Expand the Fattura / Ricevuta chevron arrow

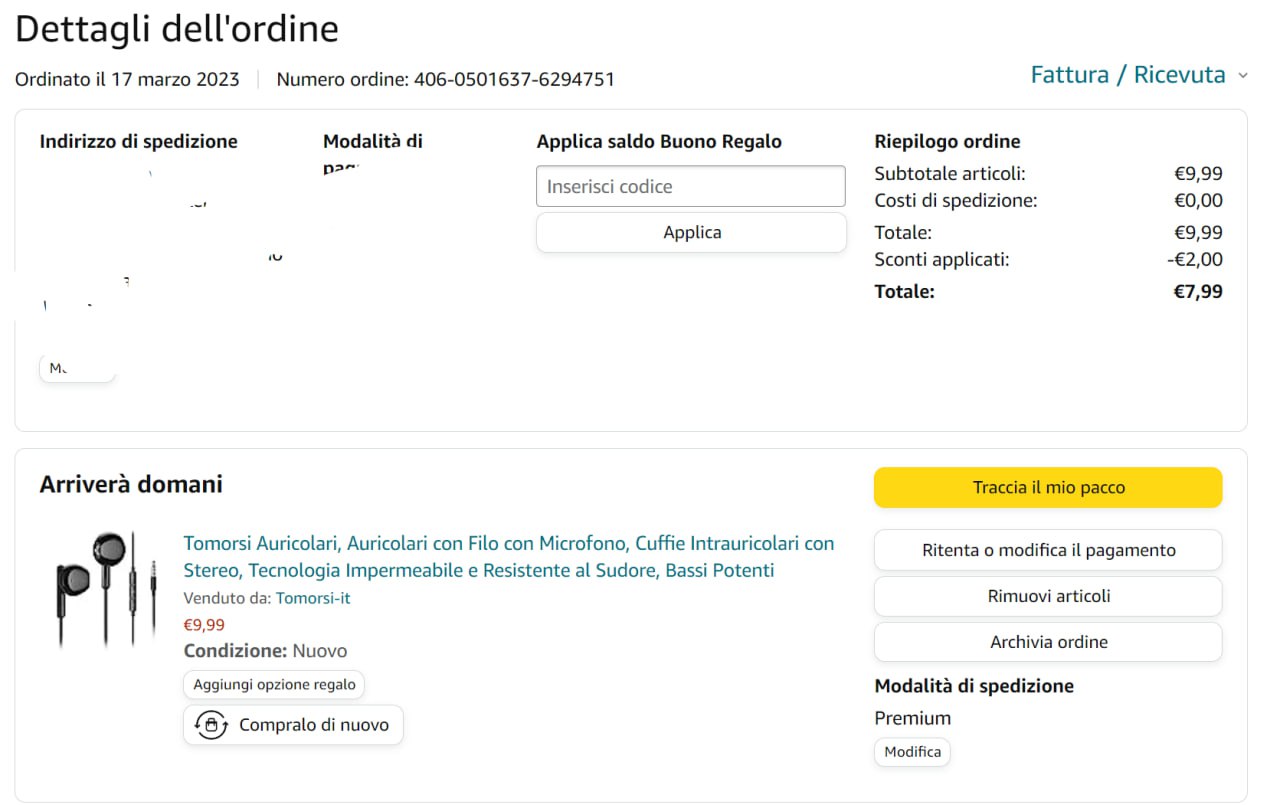[x=1243, y=76]
